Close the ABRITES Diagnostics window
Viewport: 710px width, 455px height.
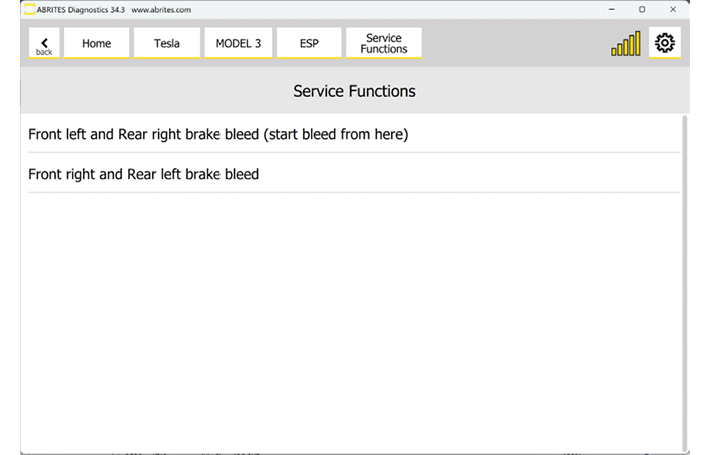coord(673,9)
